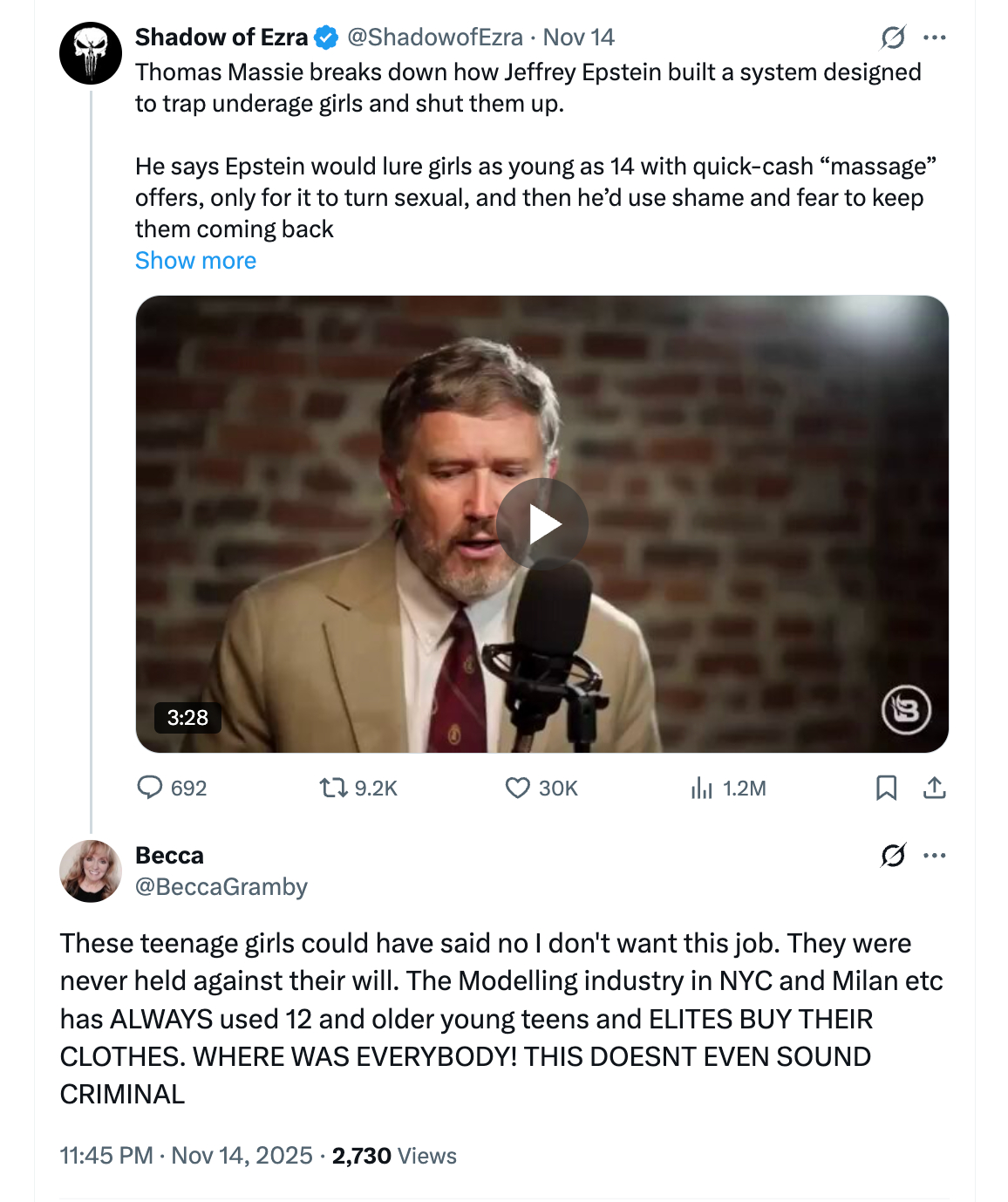Click Grok icon on Shadow of Ezra post
Viewport: 1008px width, 1202px height.
point(893,38)
